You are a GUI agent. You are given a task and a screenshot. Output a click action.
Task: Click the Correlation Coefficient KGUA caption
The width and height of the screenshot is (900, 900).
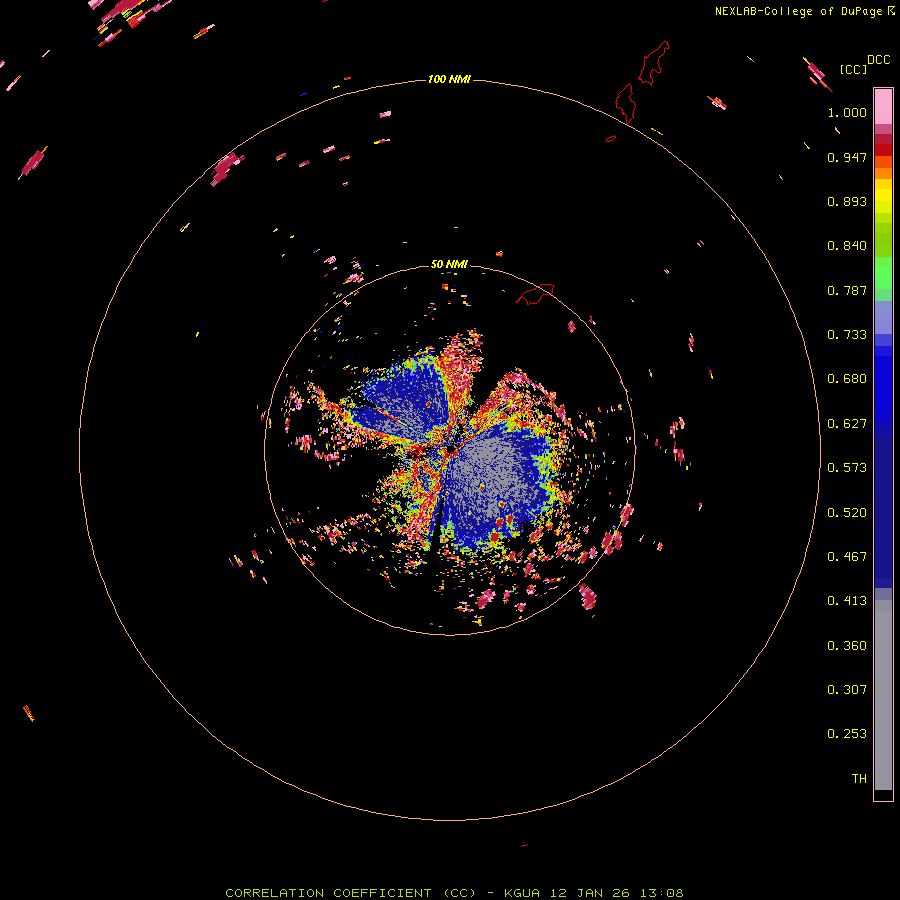pos(454,893)
